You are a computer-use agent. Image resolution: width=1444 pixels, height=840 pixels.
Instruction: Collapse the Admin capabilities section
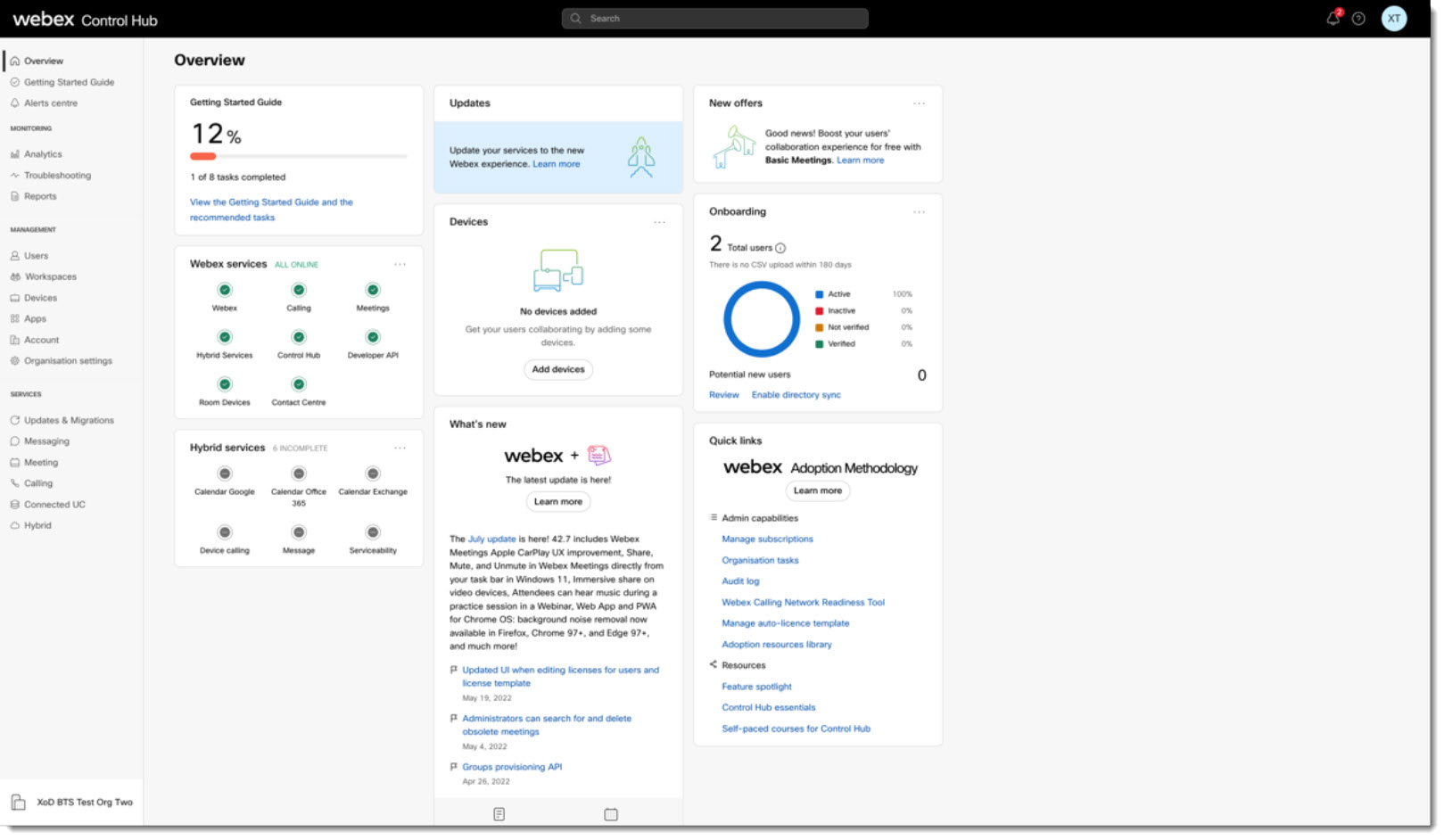click(714, 517)
